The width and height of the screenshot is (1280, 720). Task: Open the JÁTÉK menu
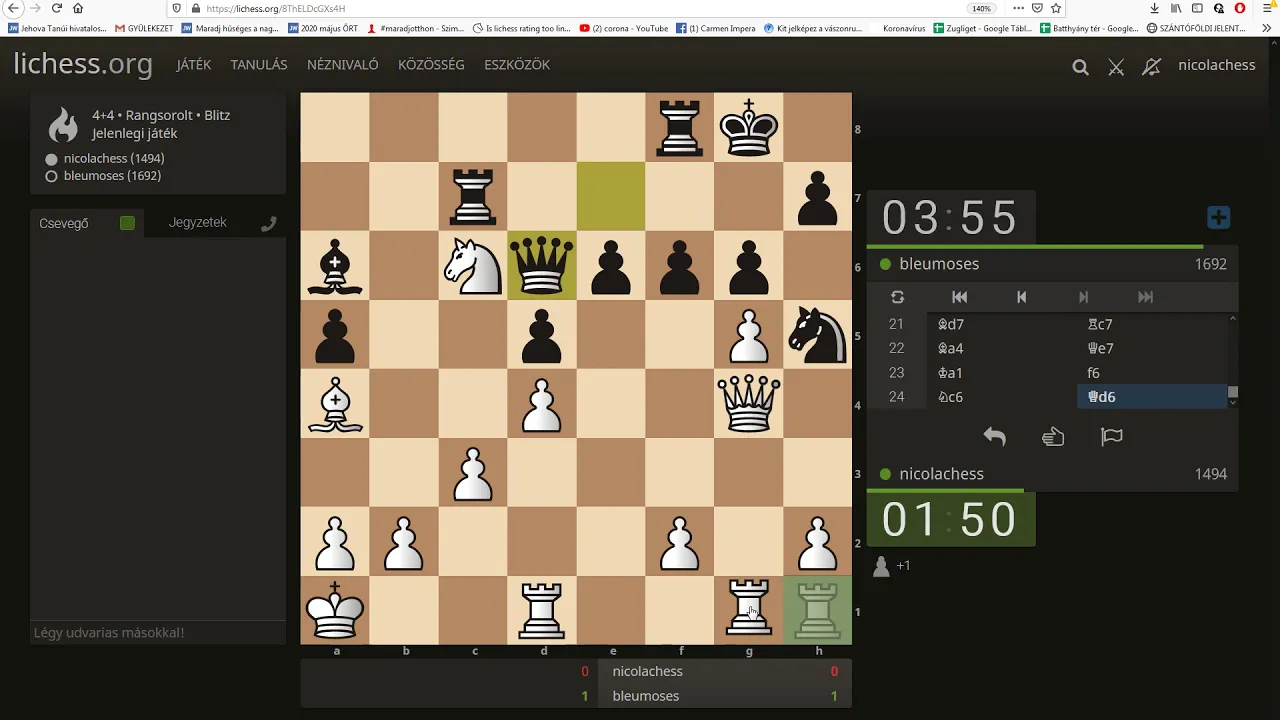tap(194, 65)
